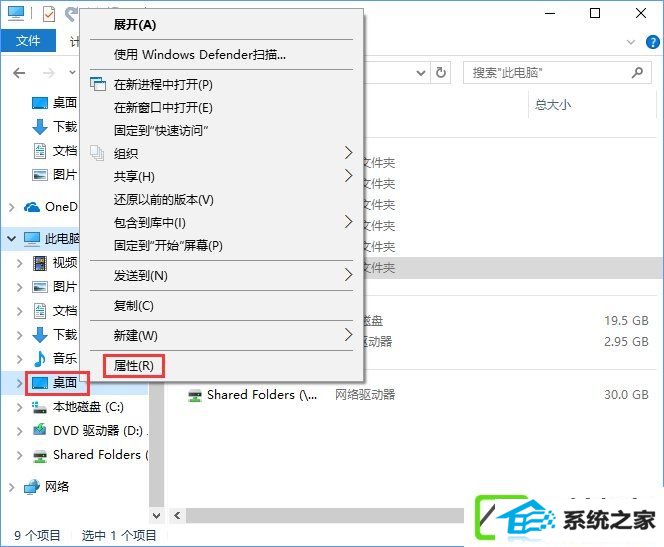
Task: Open the Help question mark icon
Action: 653,42
